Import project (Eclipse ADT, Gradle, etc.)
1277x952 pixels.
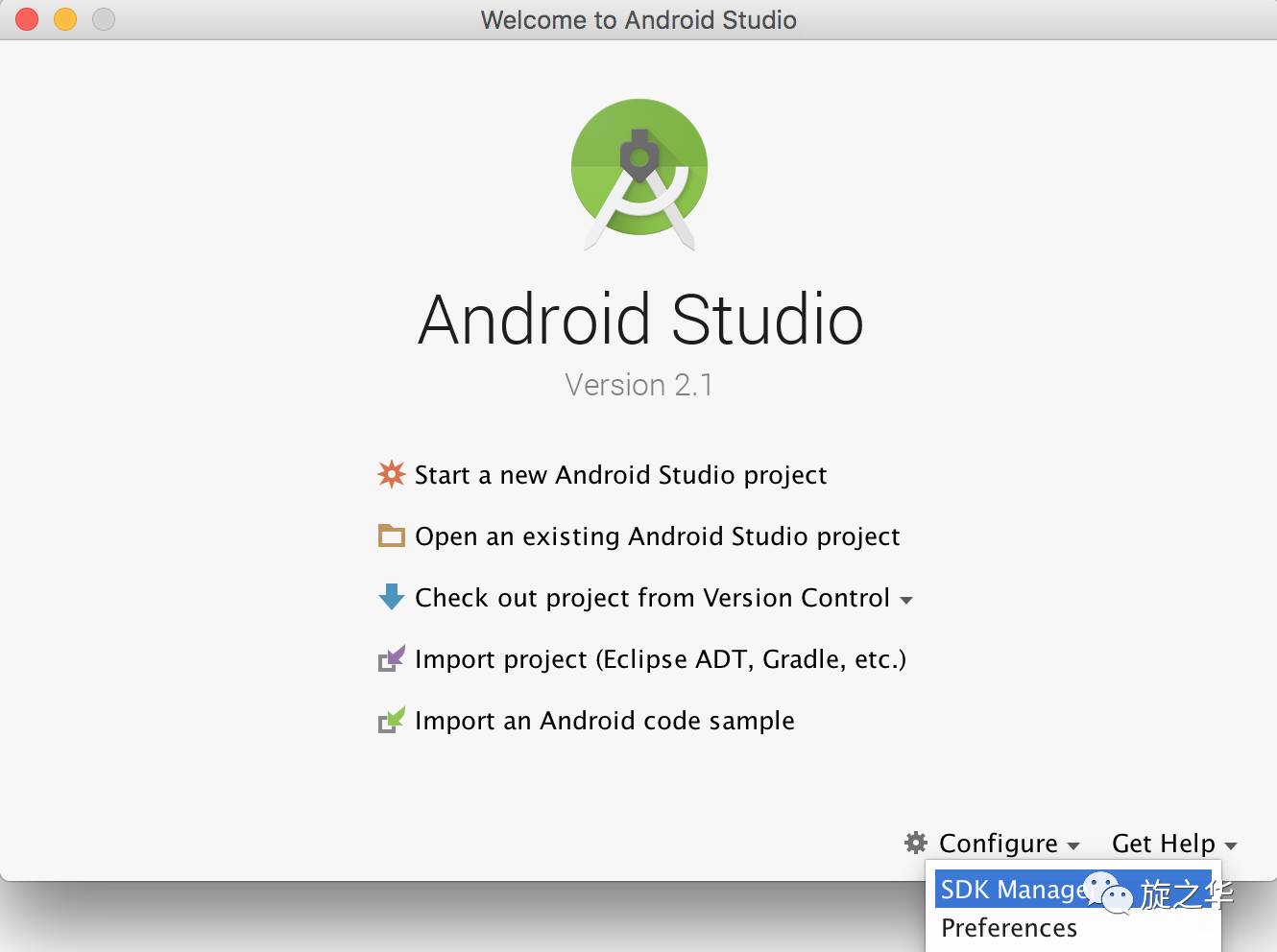tap(661, 659)
